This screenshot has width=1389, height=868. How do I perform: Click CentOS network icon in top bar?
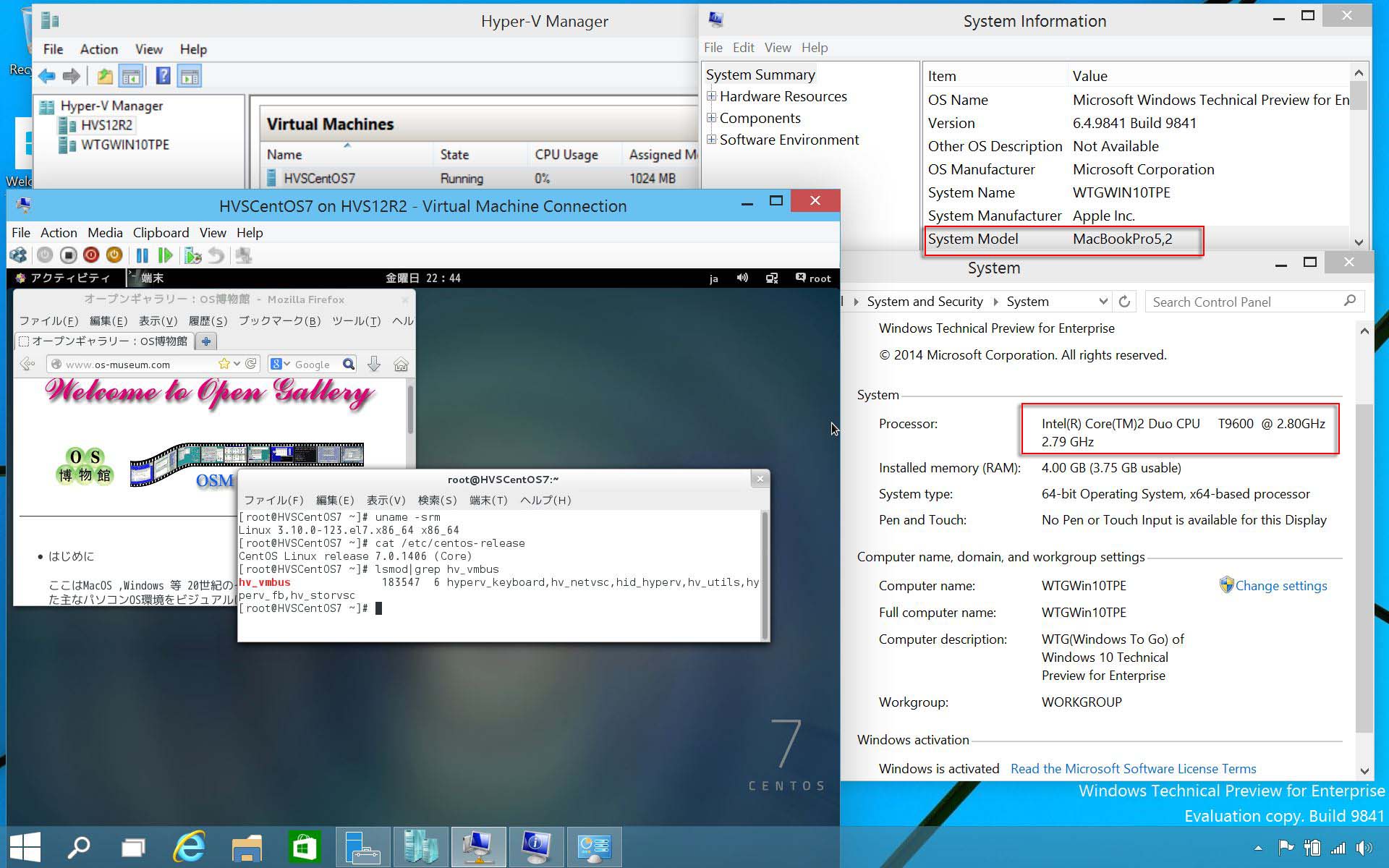point(772,278)
